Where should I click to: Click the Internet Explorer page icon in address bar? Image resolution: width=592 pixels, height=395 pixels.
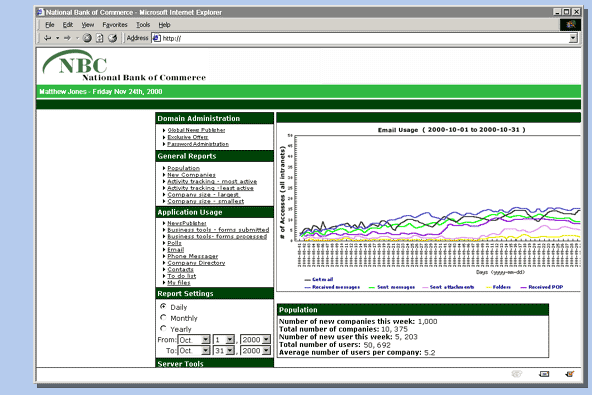[x=157, y=38]
